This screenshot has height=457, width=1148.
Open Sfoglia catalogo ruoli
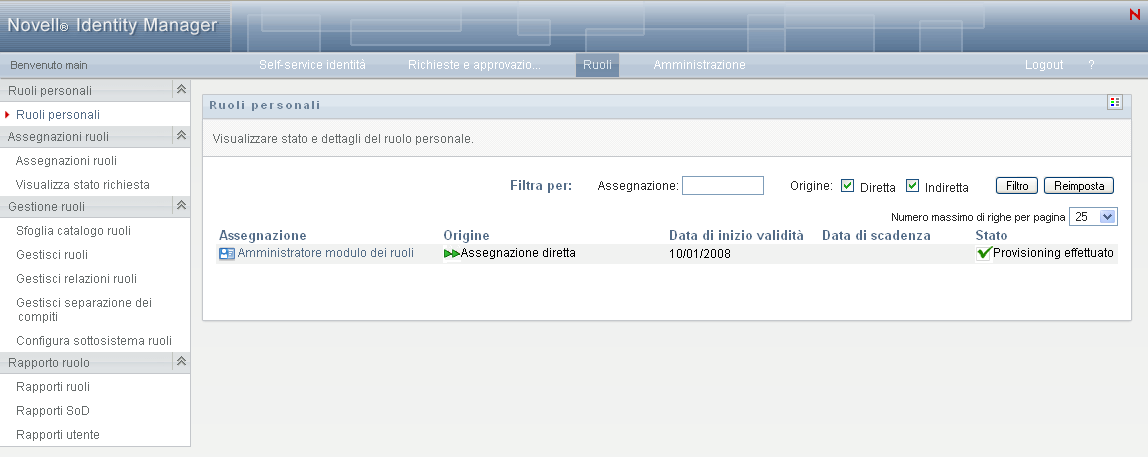tap(73, 231)
